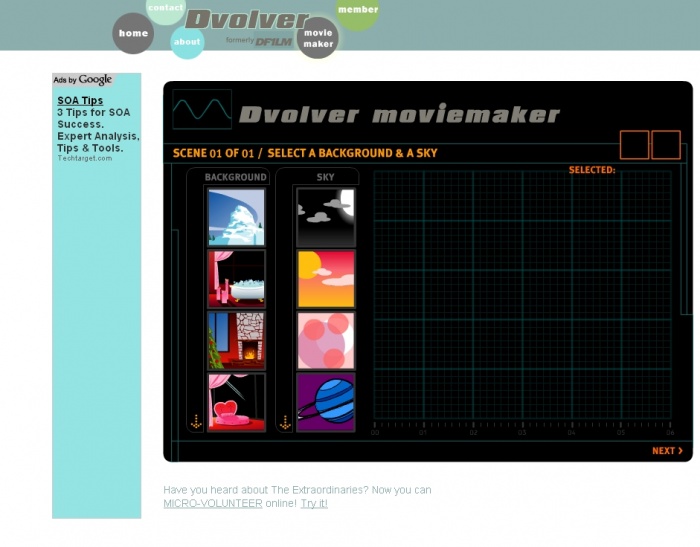The image size is (700, 547).
Task: Choose the blue planet sky
Action: point(326,402)
